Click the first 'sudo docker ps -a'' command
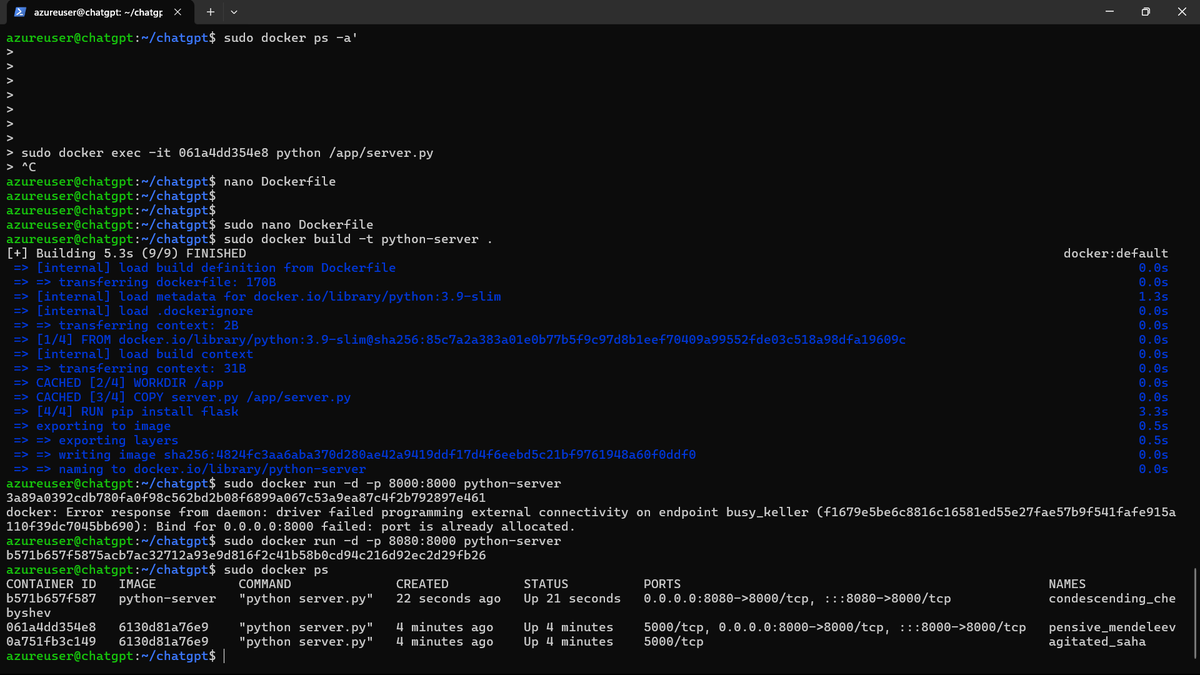This screenshot has width=1200, height=675. pyautogui.click(x=291, y=38)
